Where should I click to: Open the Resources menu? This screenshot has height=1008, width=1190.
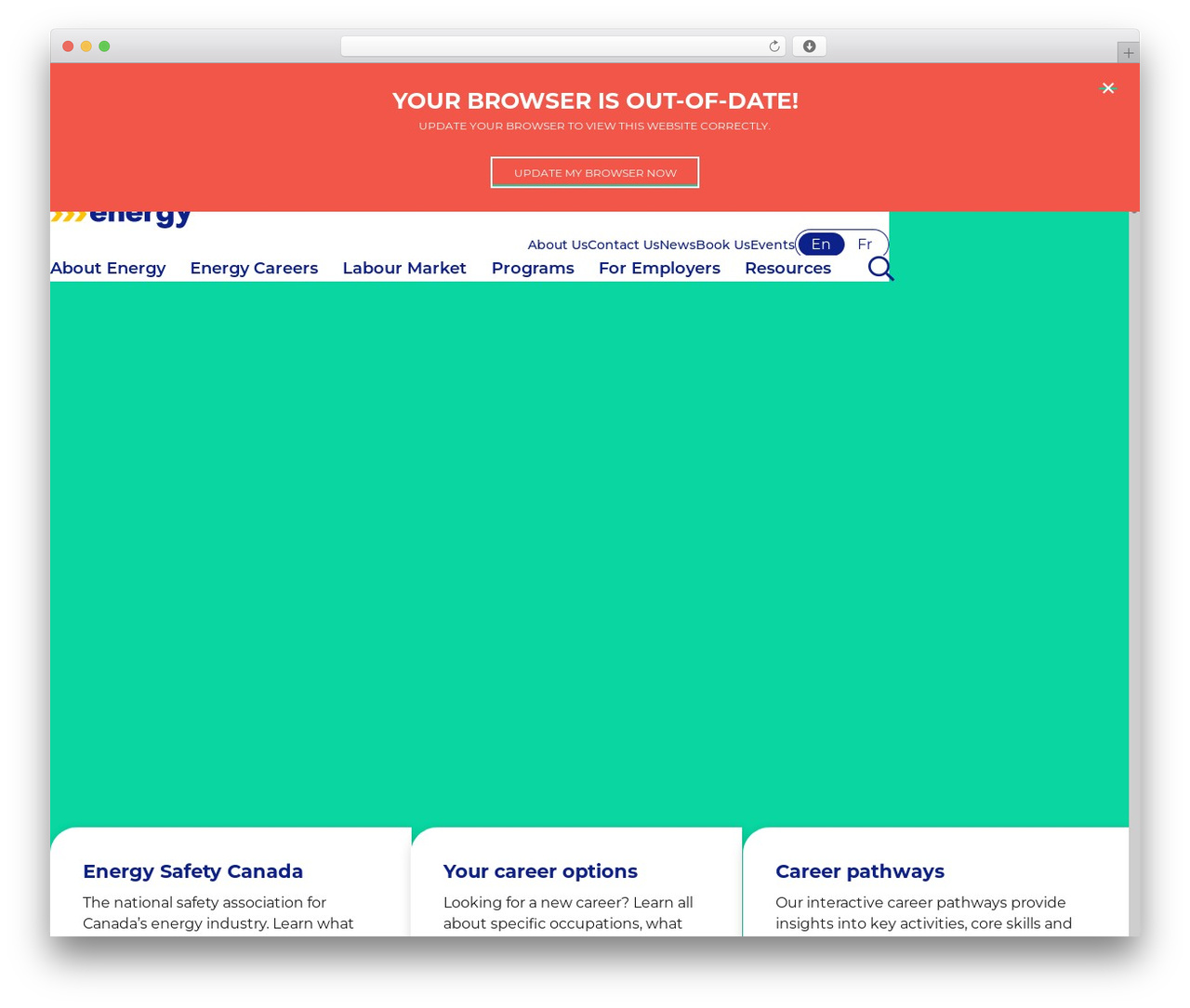click(787, 268)
